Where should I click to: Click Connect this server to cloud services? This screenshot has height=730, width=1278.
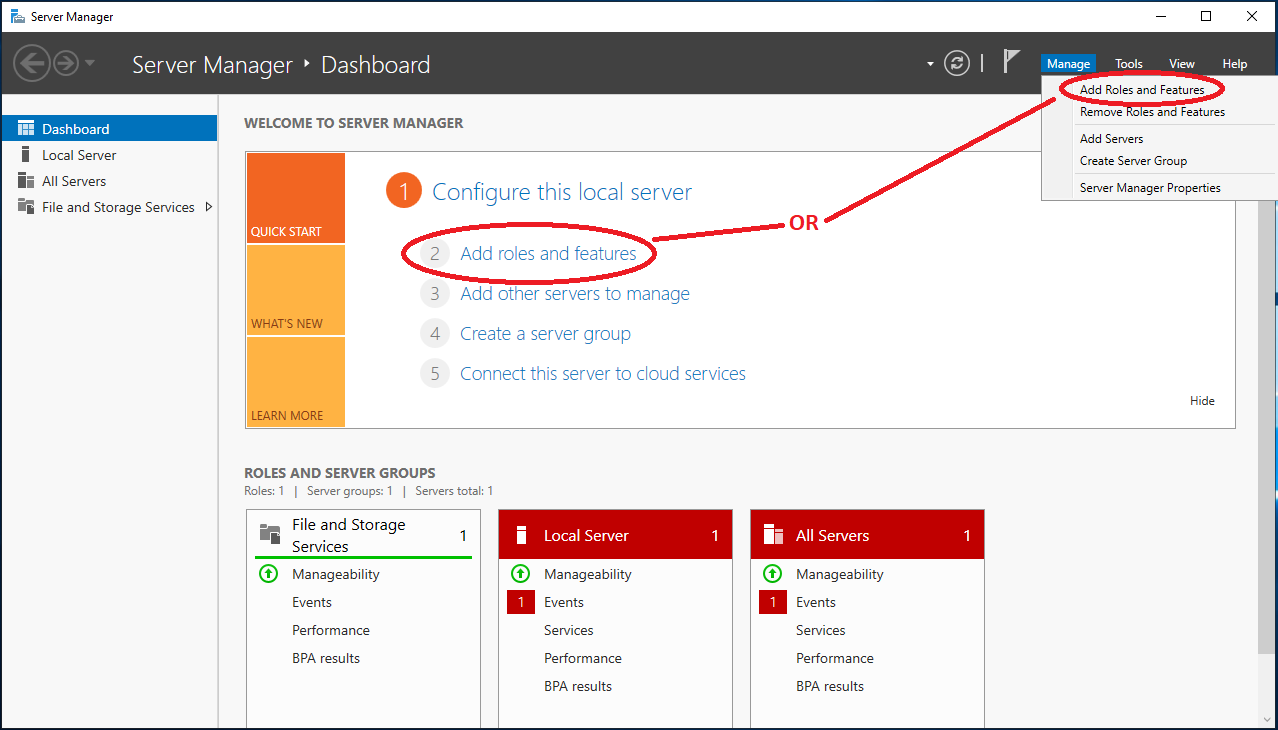[x=603, y=374]
